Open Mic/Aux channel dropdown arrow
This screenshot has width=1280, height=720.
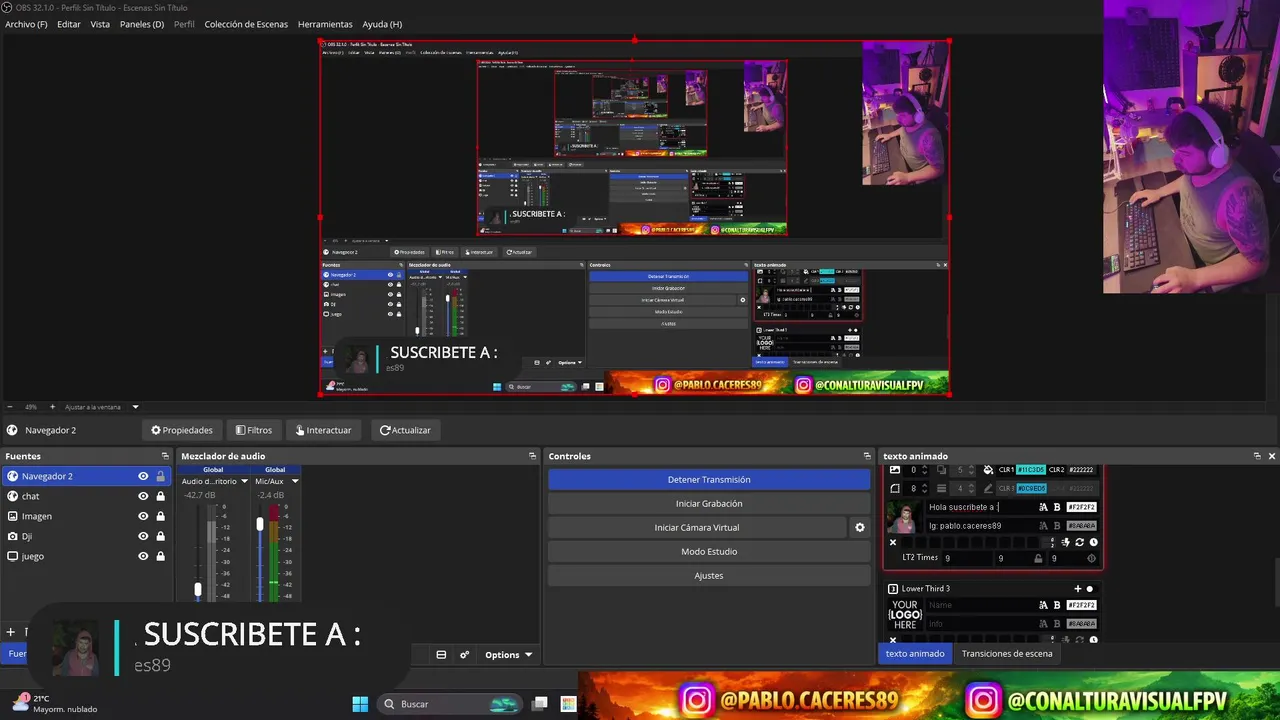click(x=295, y=481)
